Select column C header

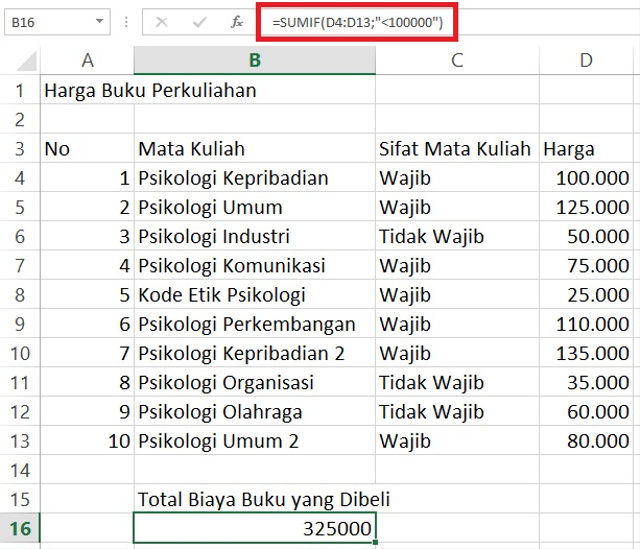pyautogui.click(x=457, y=60)
